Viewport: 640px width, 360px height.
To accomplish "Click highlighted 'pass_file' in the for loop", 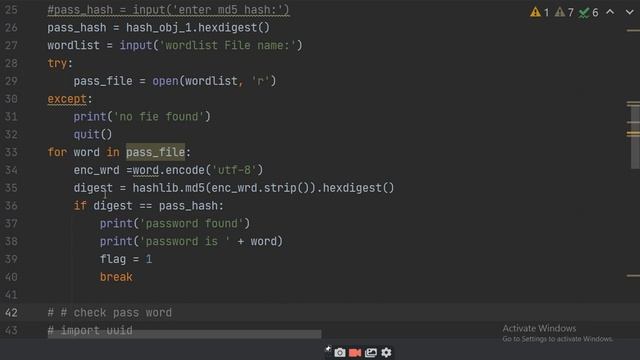I will [x=155, y=152].
